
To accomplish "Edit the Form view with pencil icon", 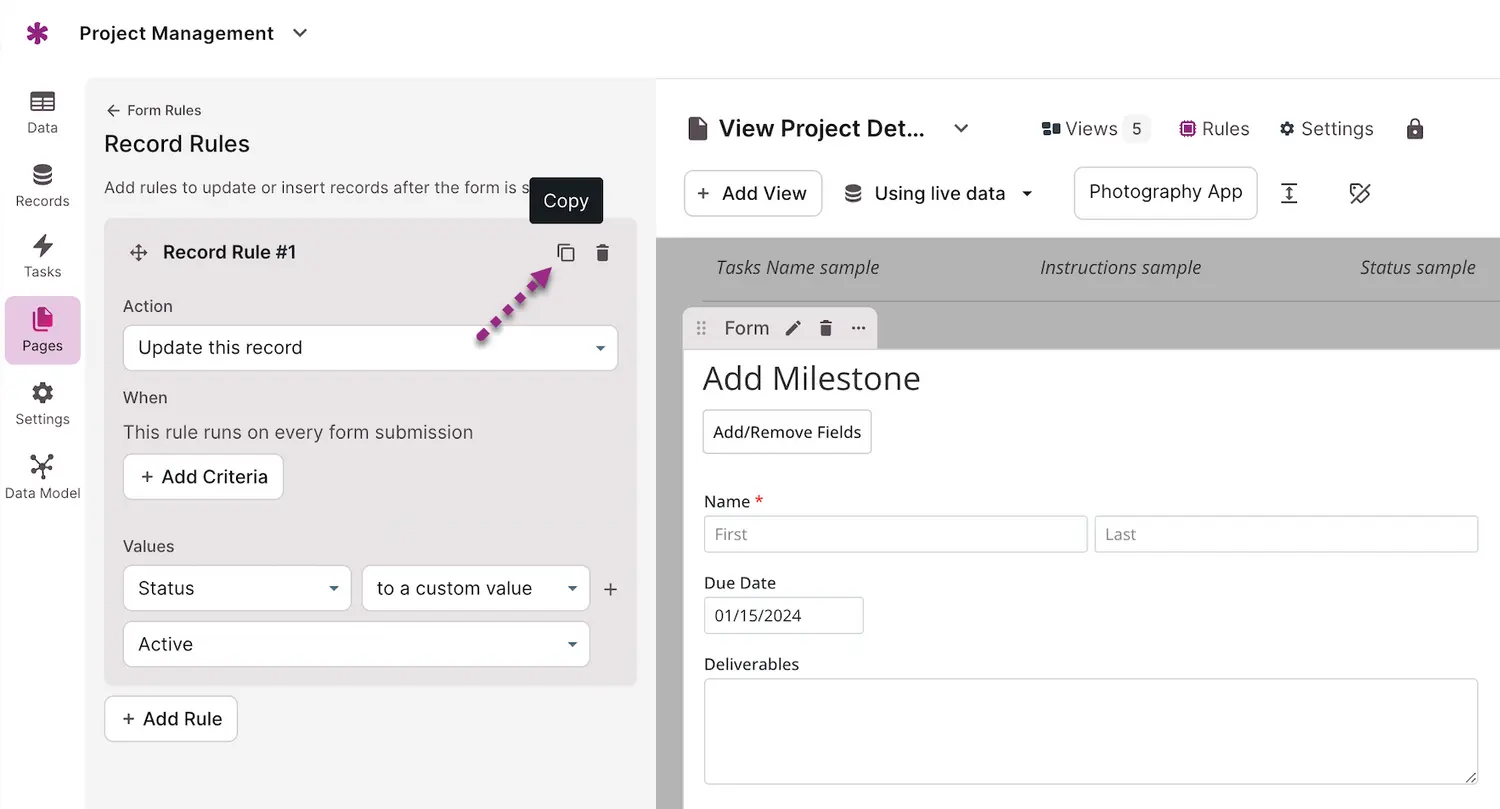I will click(793, 328).
